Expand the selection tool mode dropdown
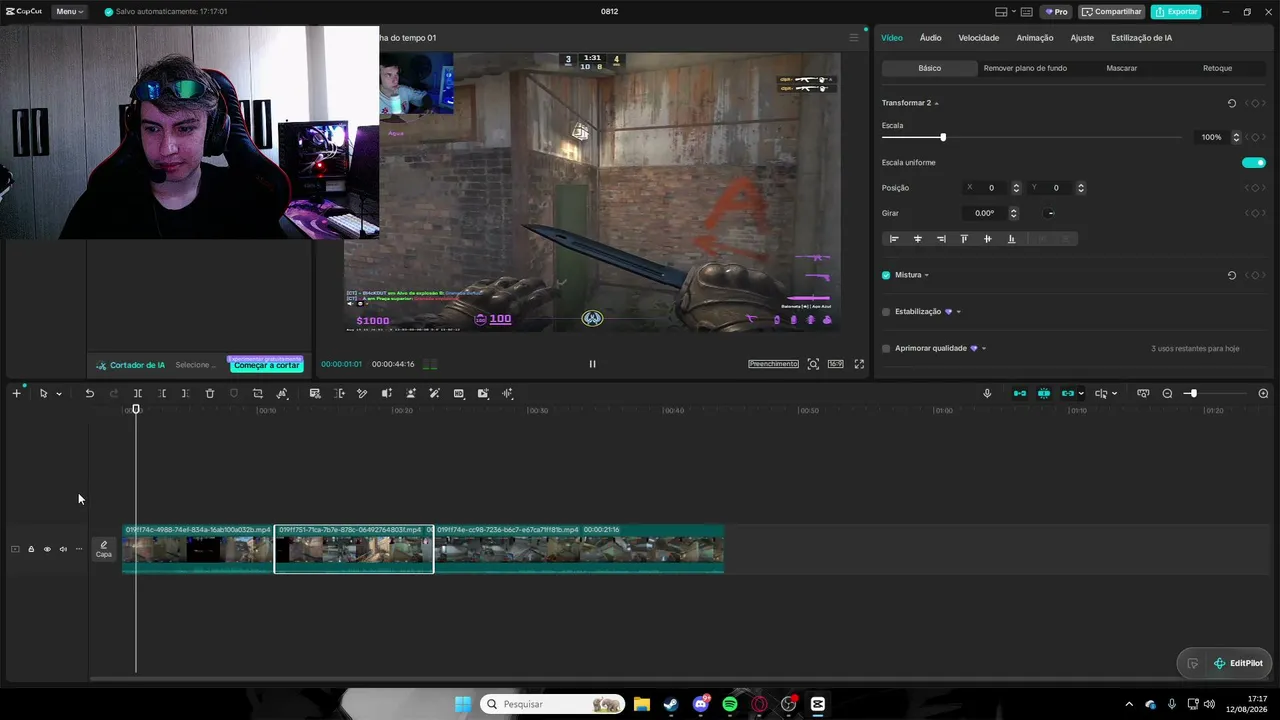Viewport: 1280px width, 720px height. click(x=59, y=394)
